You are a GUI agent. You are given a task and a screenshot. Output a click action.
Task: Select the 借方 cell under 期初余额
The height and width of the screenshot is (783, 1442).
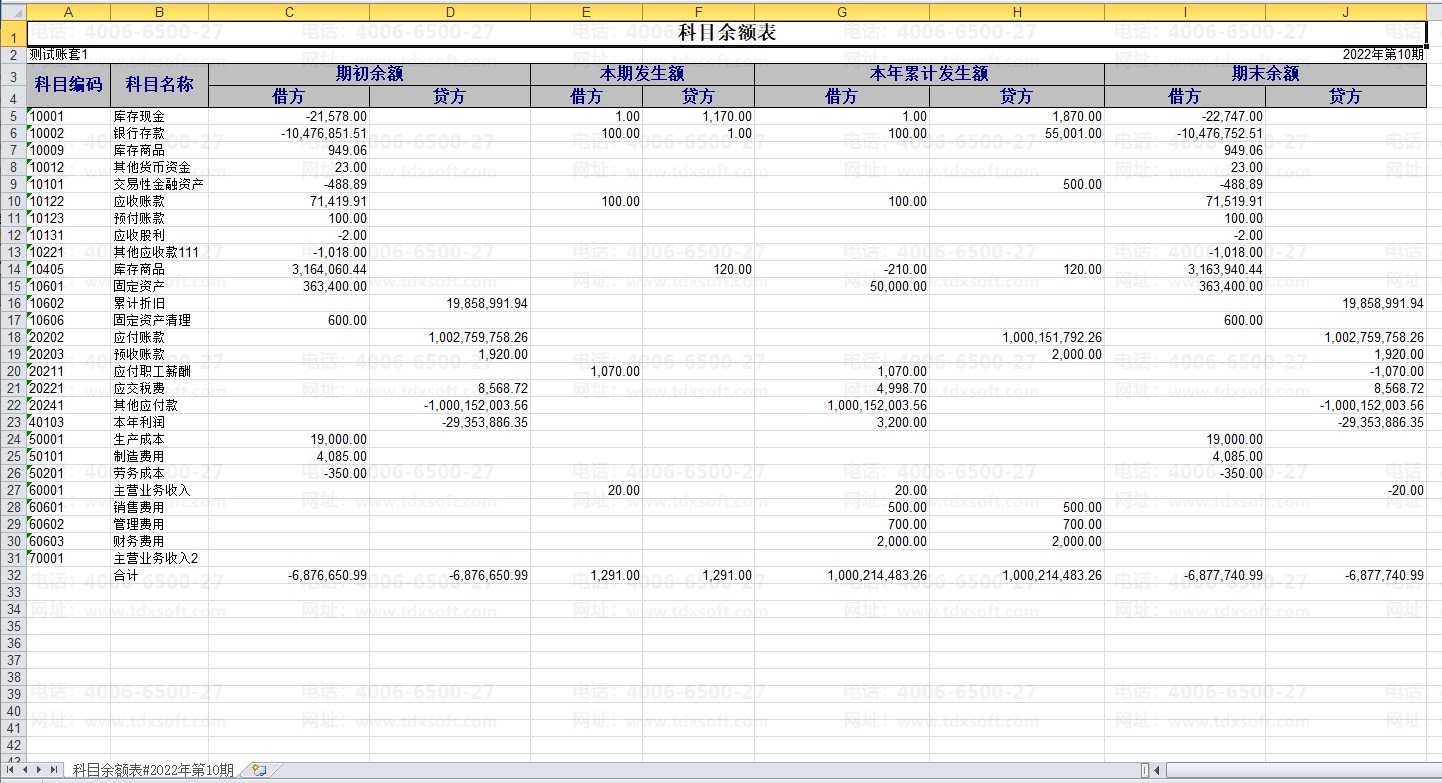289,97
